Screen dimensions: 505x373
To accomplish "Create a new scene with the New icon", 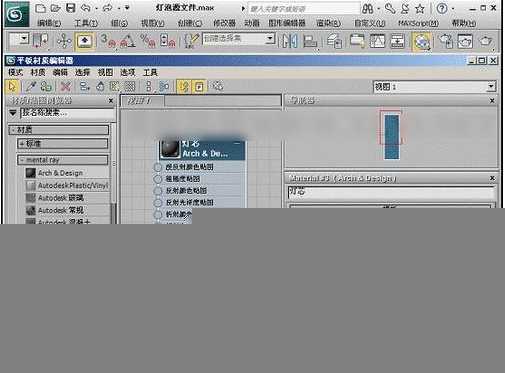I will pos(40,8).
